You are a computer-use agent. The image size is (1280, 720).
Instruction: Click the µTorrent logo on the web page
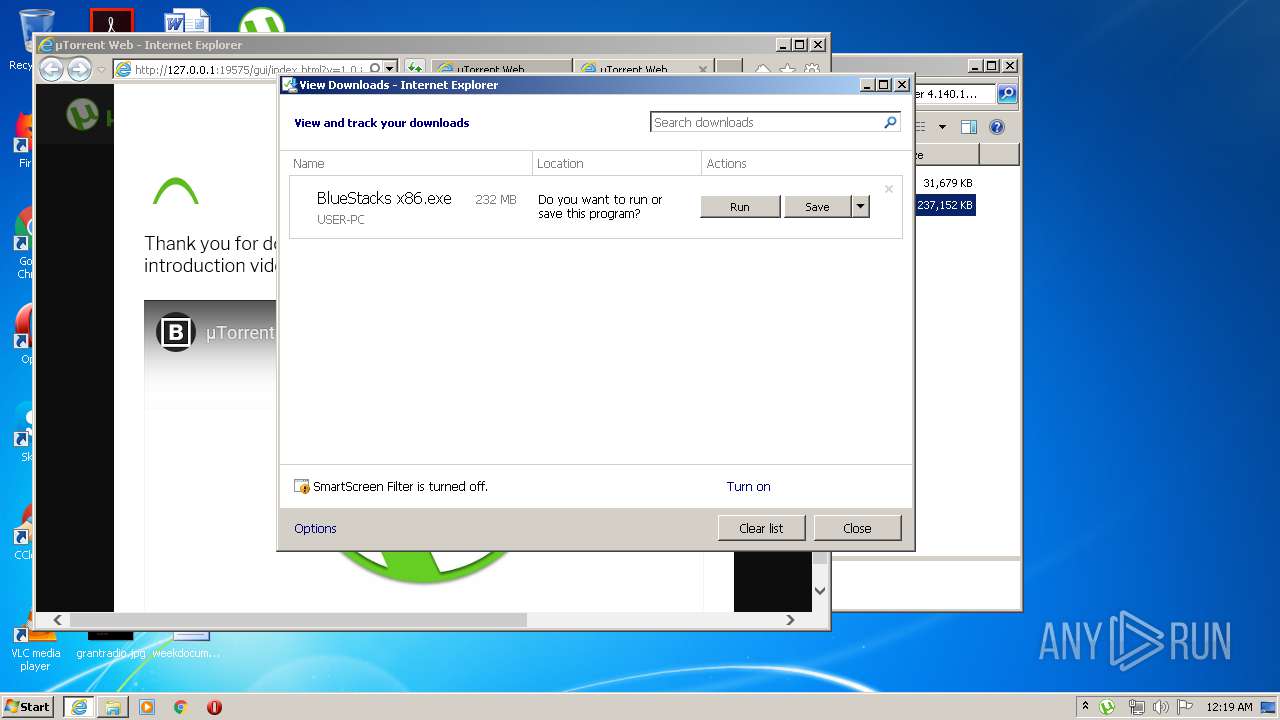(82, 114)
